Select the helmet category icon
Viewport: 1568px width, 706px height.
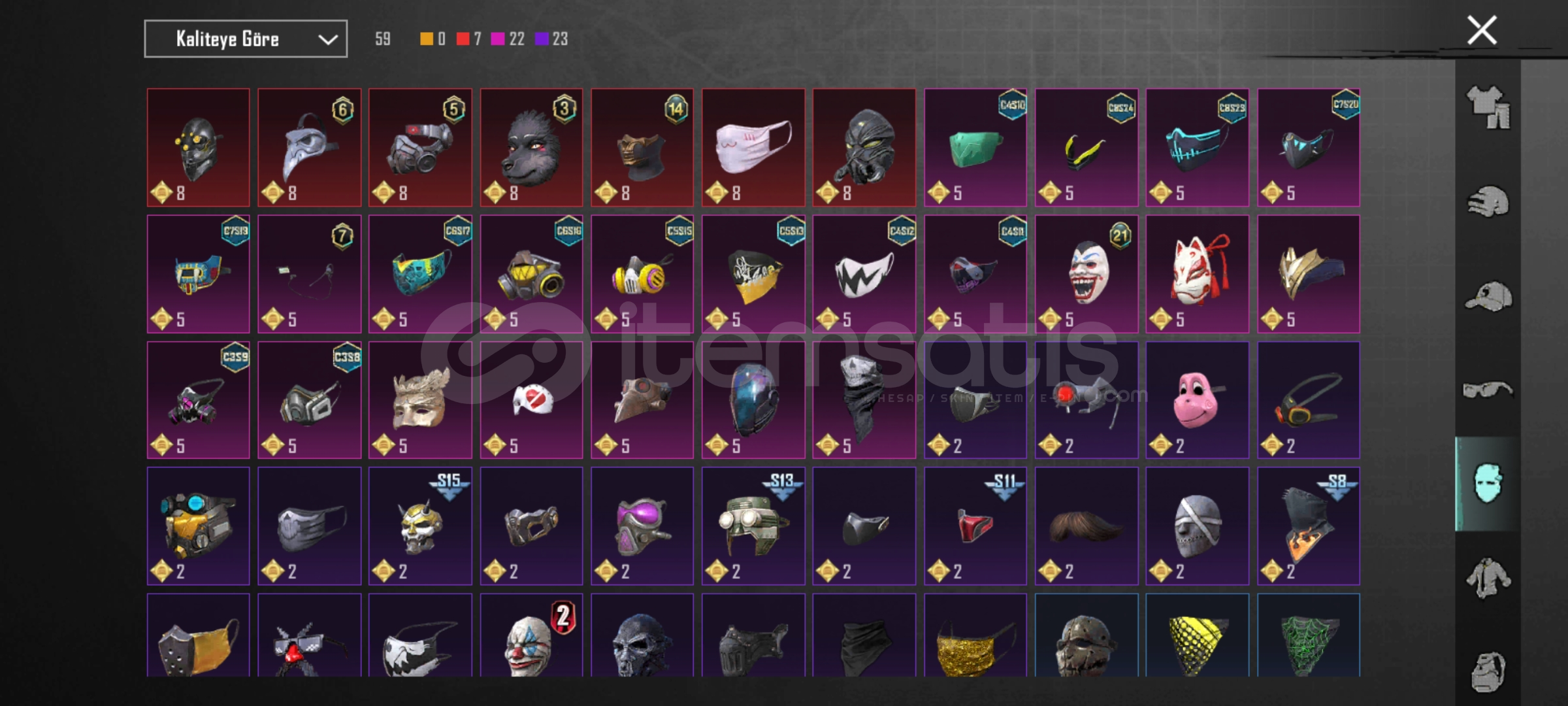(x=1488, y=201)
